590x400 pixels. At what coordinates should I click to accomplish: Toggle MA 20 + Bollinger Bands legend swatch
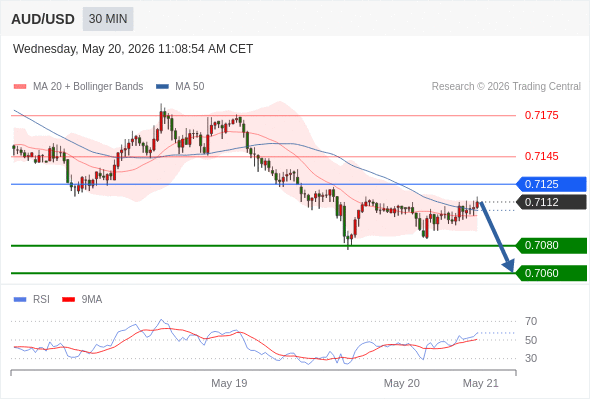click(20, 87)
